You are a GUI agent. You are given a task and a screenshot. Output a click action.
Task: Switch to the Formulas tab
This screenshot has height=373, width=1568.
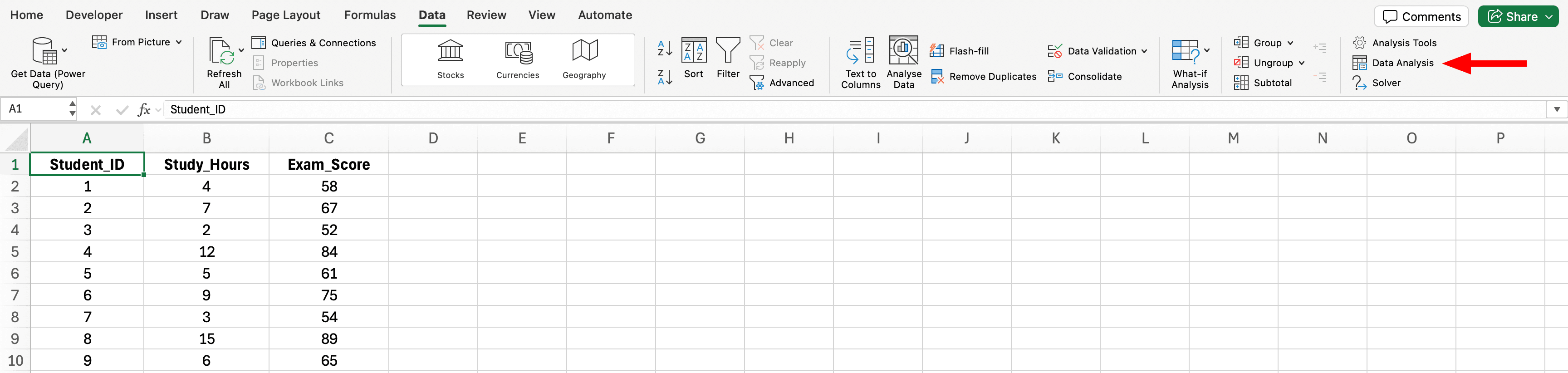369,15
